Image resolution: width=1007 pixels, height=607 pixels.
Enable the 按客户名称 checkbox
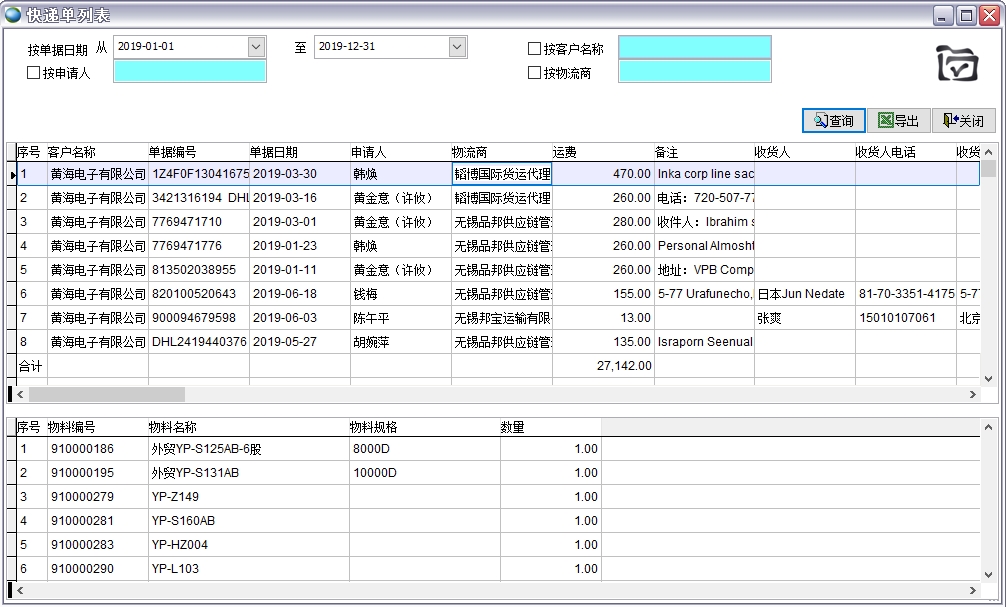[x=535, y=49]
